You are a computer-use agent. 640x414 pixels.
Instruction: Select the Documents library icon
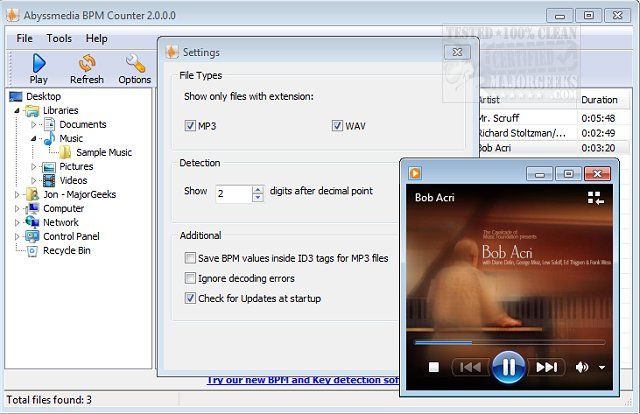[x=49, y=124]
